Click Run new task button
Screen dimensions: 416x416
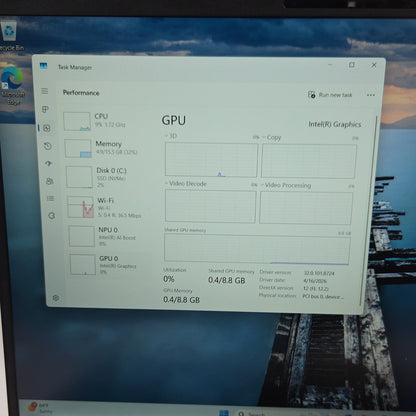330,95
